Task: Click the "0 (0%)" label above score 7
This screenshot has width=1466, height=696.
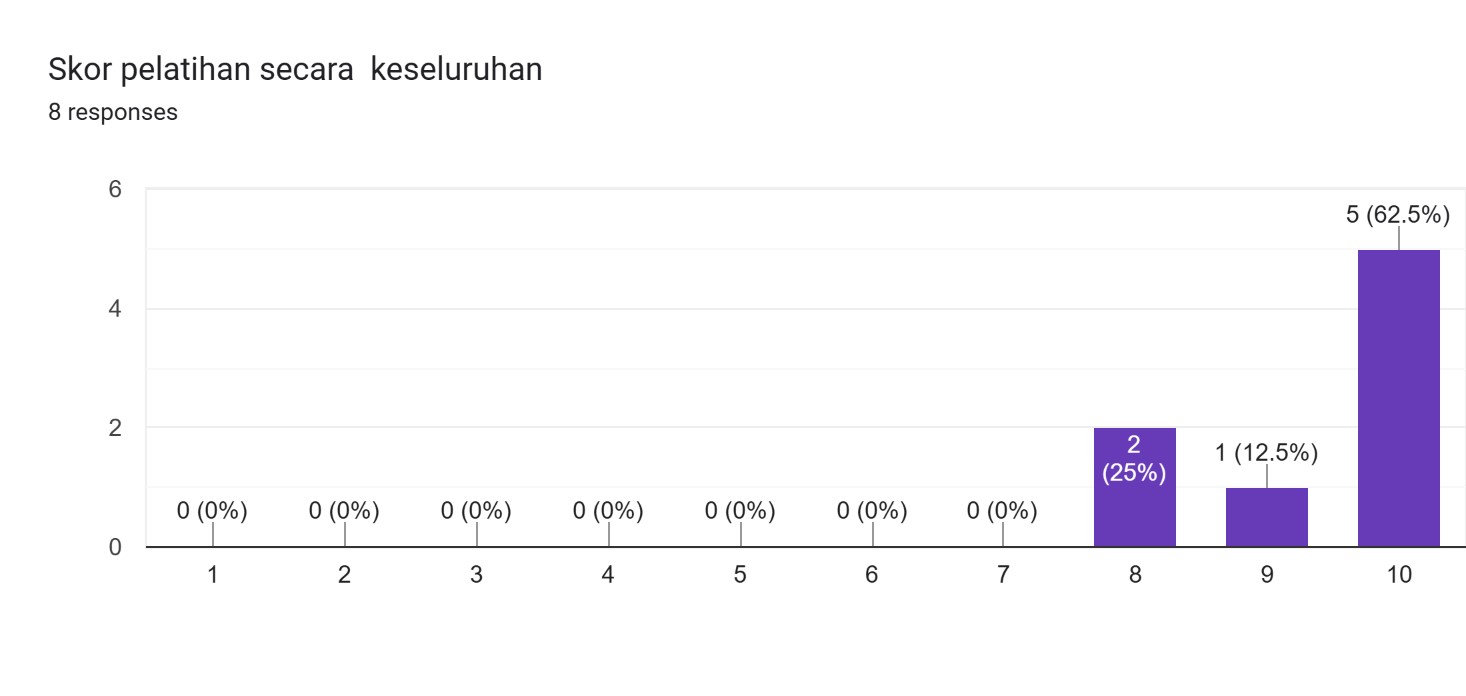Action: point(1002,511)
